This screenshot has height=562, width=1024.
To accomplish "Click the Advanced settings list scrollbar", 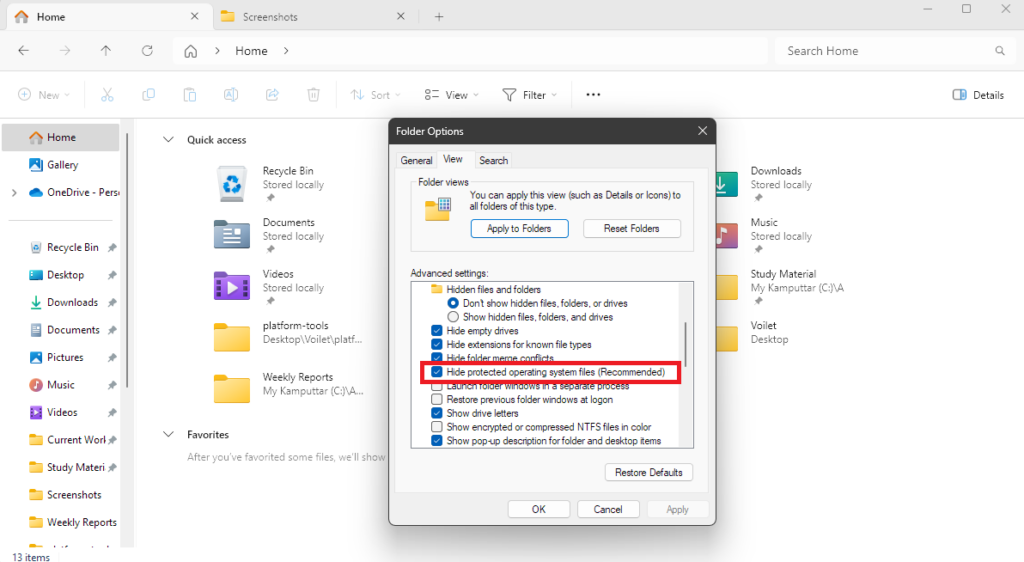I will [x=685, y=343].
